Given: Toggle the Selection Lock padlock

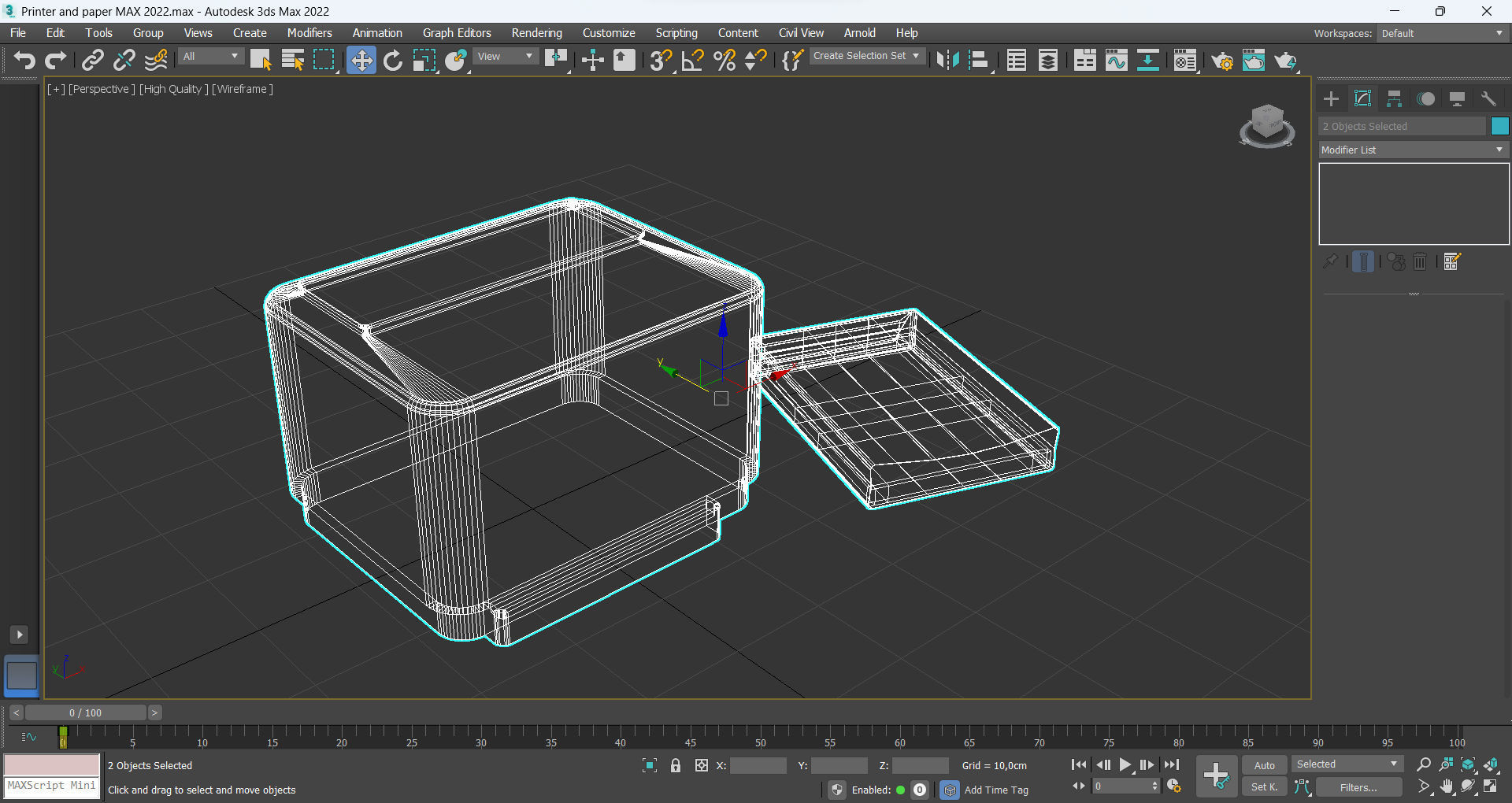Looking at the screenshot, I should pyautogui.click(x=676, y=765).
